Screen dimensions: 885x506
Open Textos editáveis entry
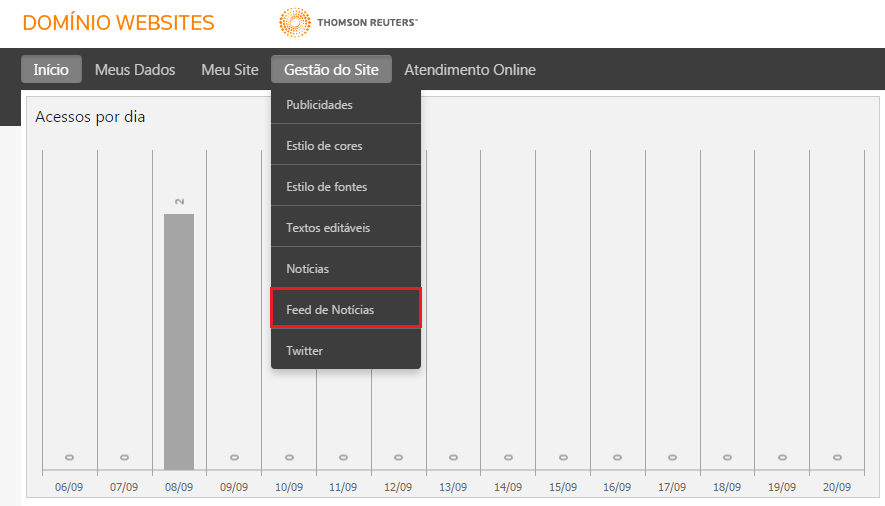pyautogui.click(x=346, y=227)
